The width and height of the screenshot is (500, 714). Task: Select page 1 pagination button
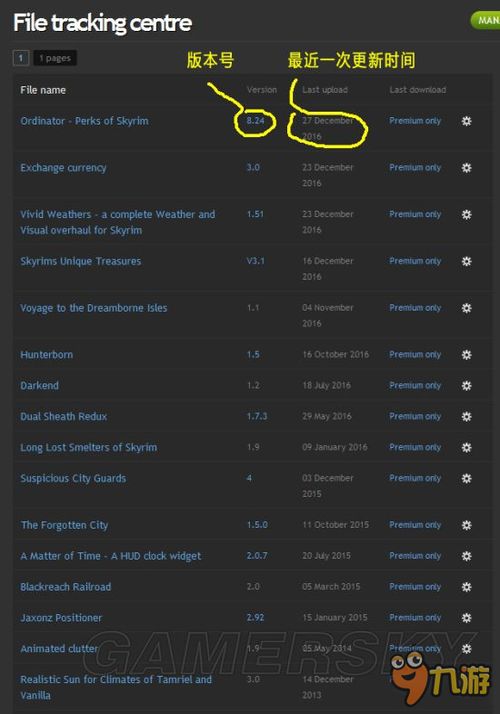click(21, 58)
